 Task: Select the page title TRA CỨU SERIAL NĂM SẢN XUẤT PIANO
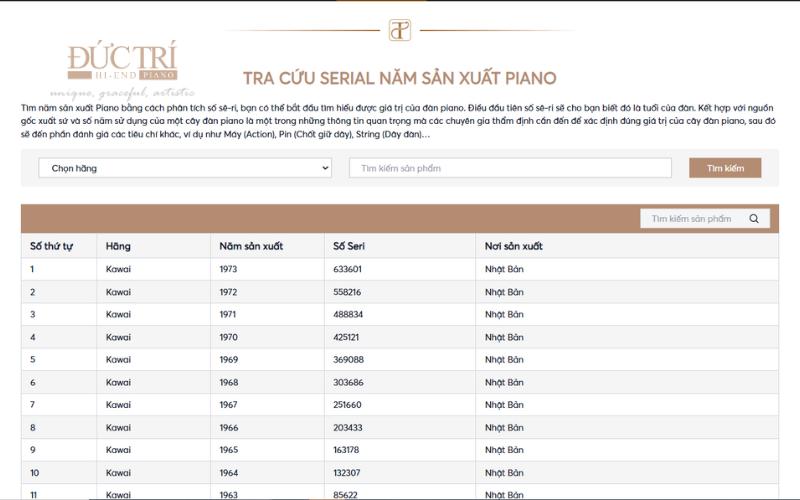pos(399,78)
